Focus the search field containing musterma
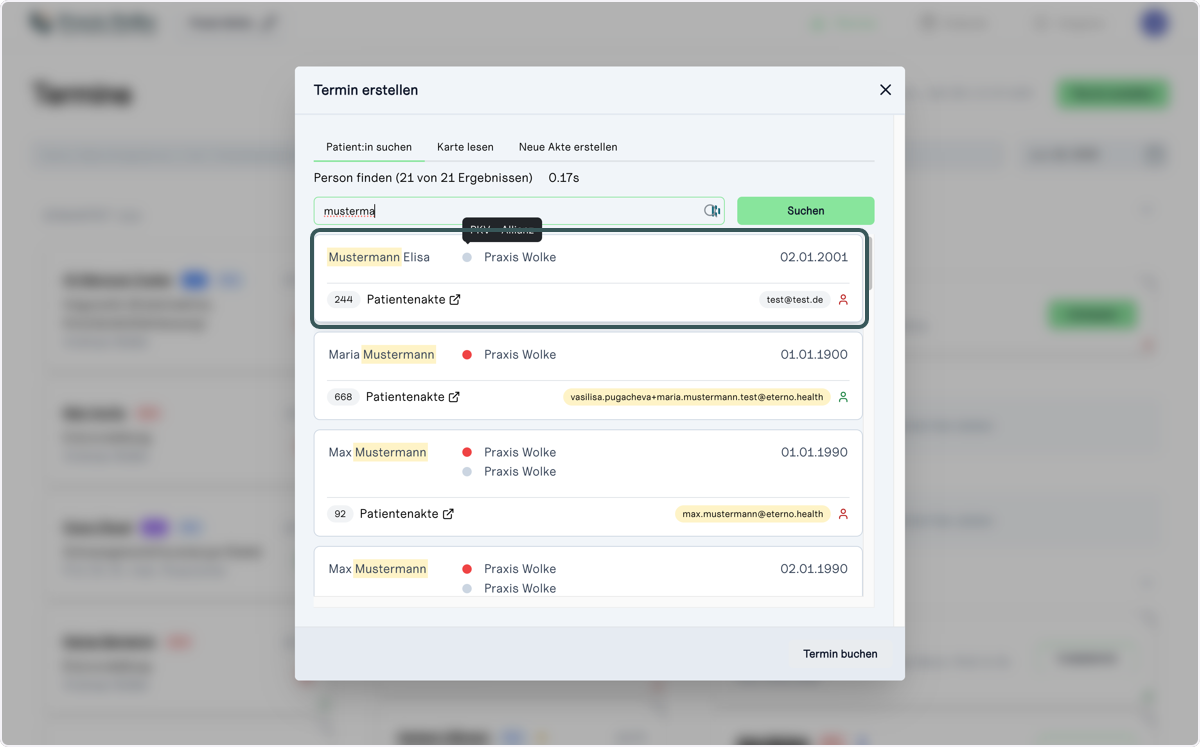Image resolution: width=1200 pixels, height=747 pixels. pos(519,211)
